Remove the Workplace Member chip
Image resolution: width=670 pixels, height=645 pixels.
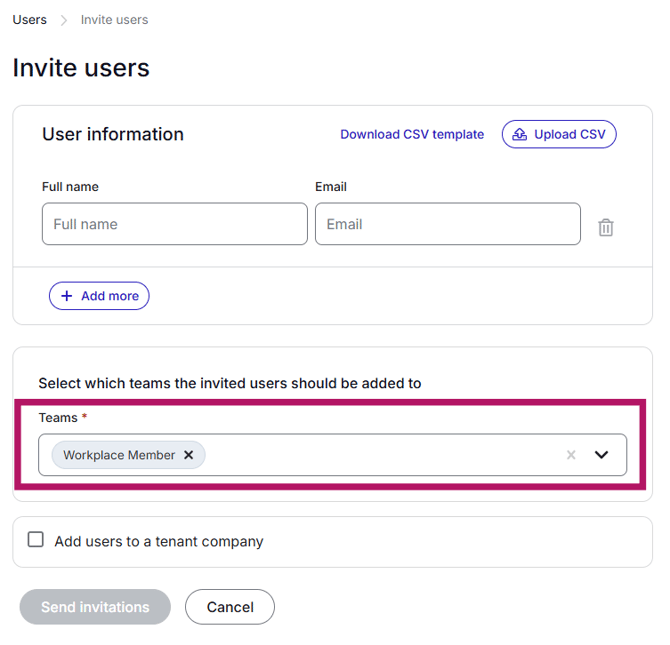coord(188,455)
